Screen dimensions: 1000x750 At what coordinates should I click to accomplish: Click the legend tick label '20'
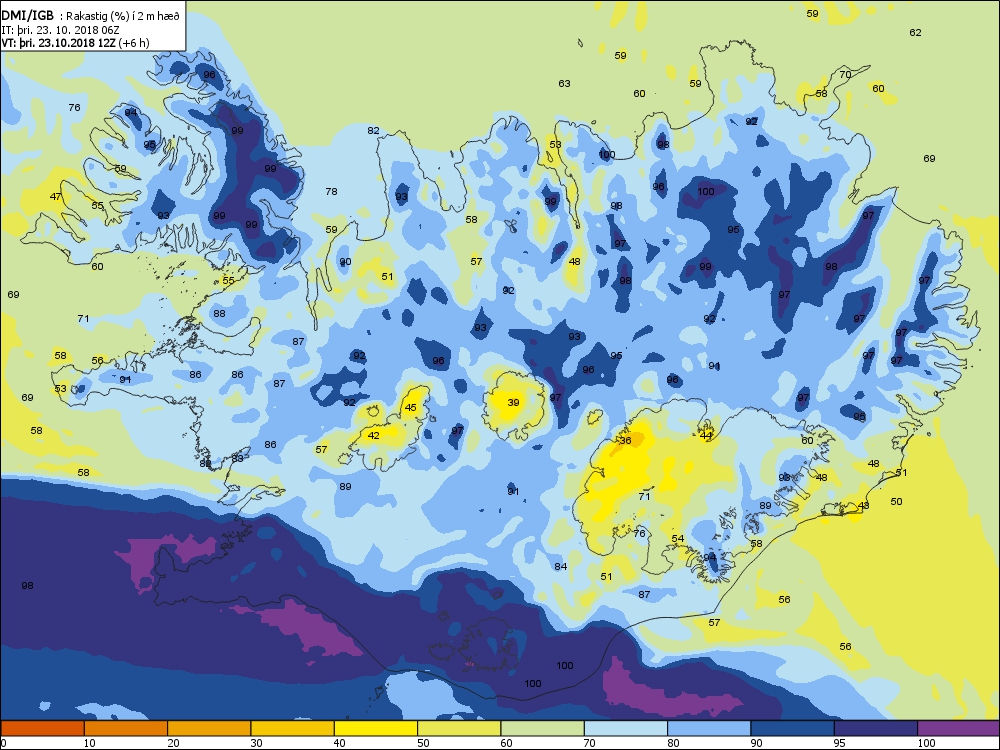click(173, 743)
